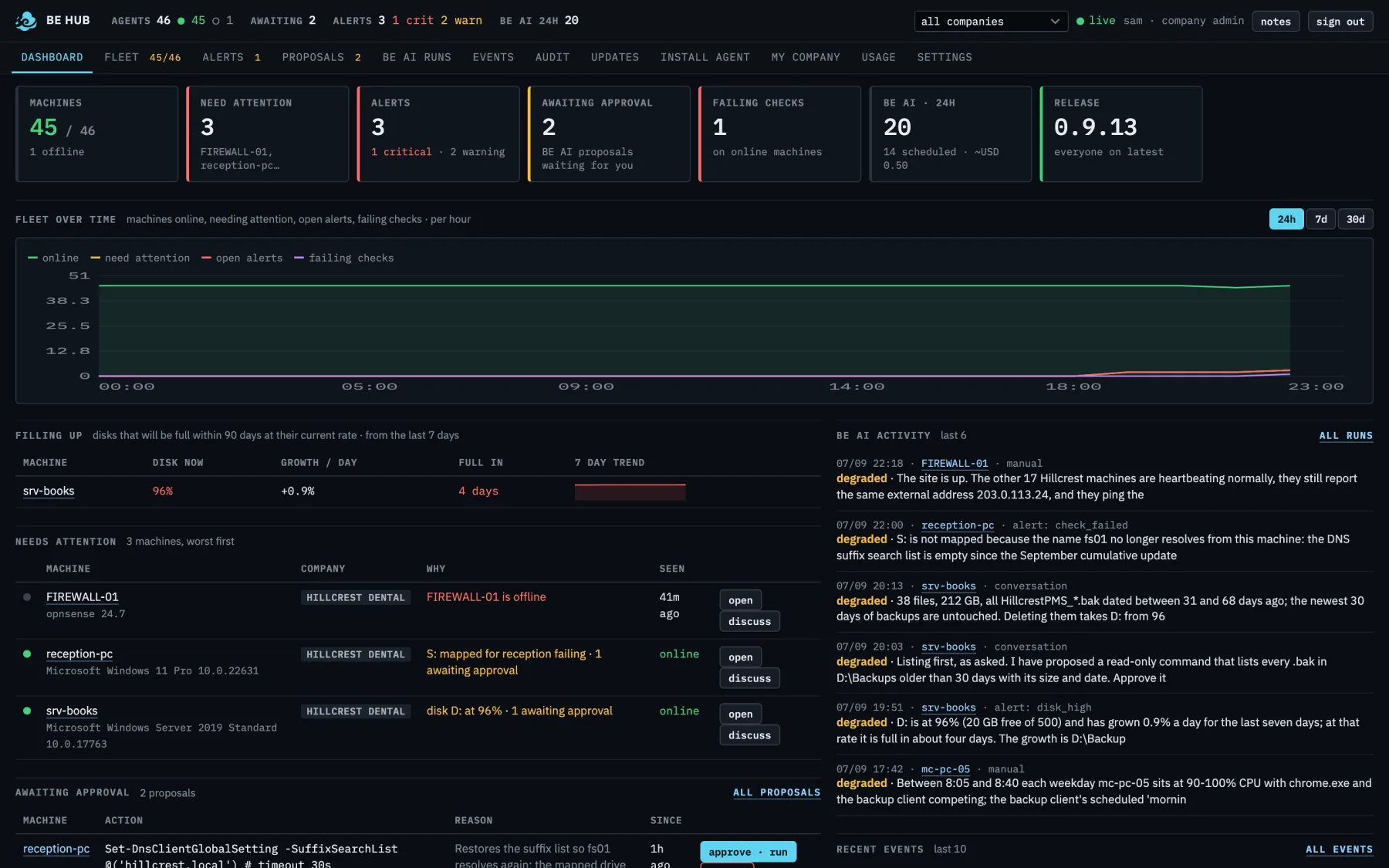Select the 7d time range toggle
This screenshot has height=868, width=1389.
[x=1321, y=219]
